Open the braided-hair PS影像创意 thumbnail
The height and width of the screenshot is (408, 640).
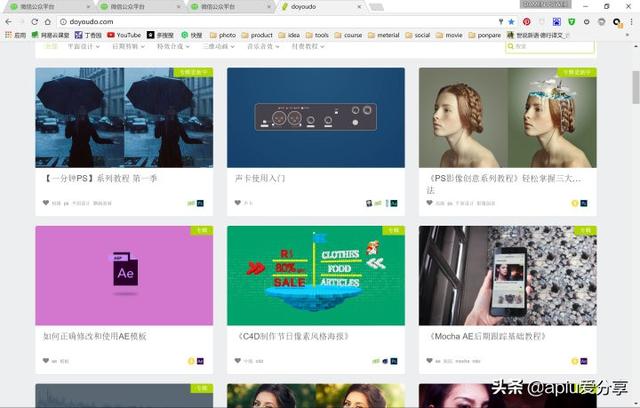(508, 118)
